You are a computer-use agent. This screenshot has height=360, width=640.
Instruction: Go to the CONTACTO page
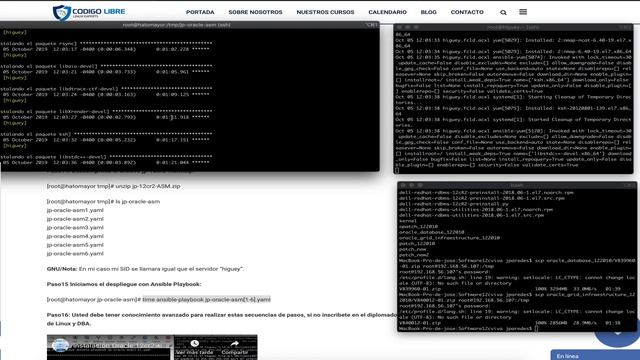(467, 12)
